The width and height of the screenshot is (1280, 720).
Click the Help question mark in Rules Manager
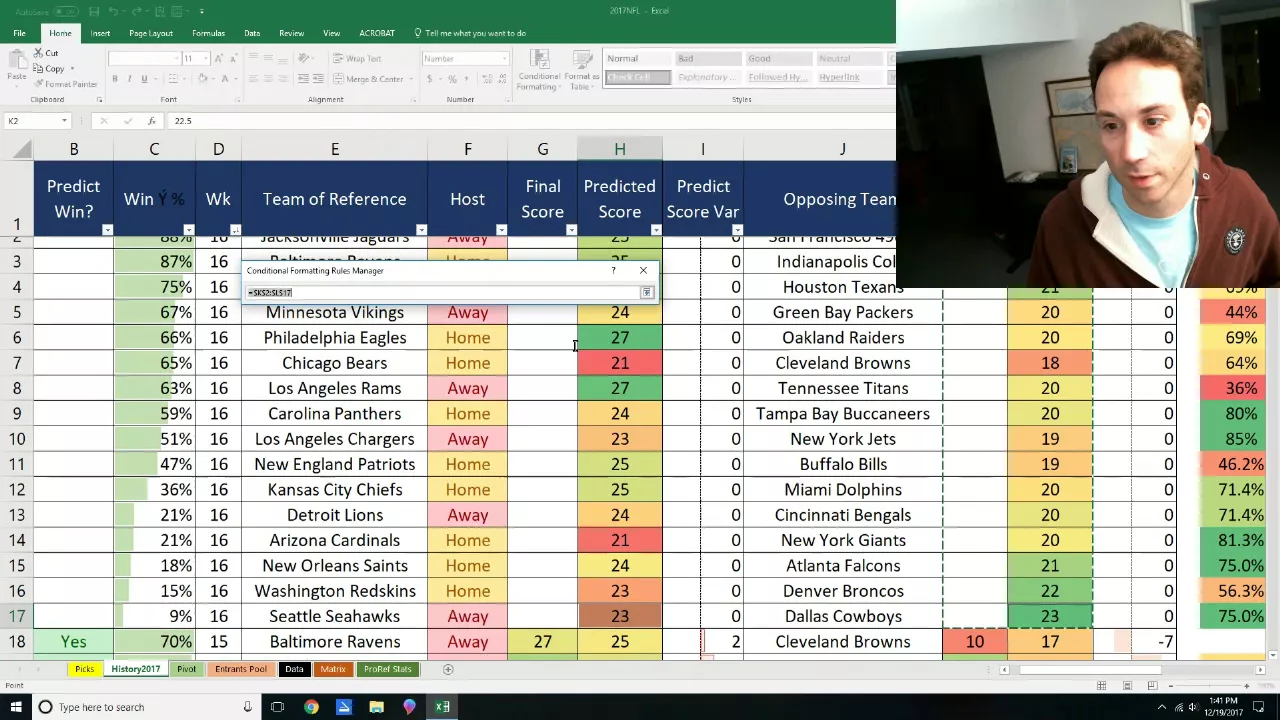[x=613, y=270]
